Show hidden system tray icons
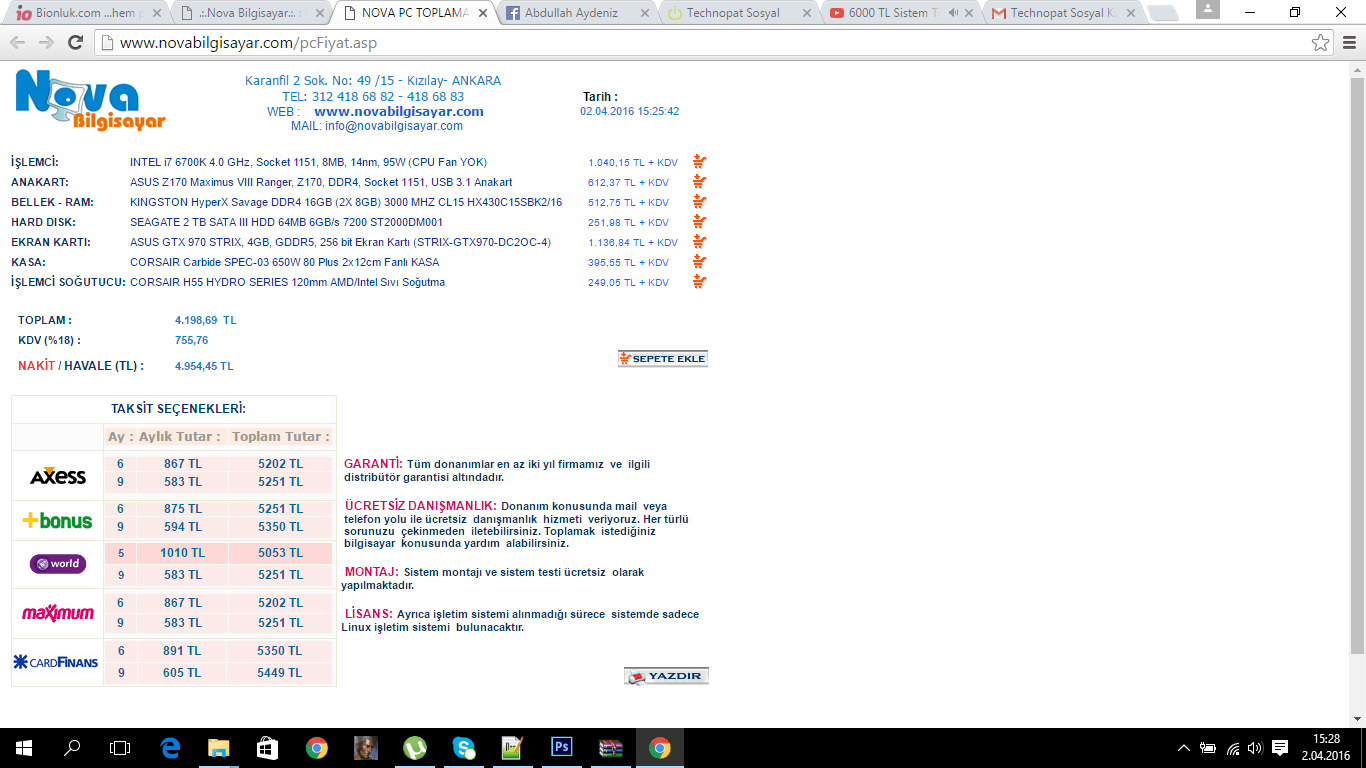Screen dimensions: 1366x768 click(x=1184, y=747)
